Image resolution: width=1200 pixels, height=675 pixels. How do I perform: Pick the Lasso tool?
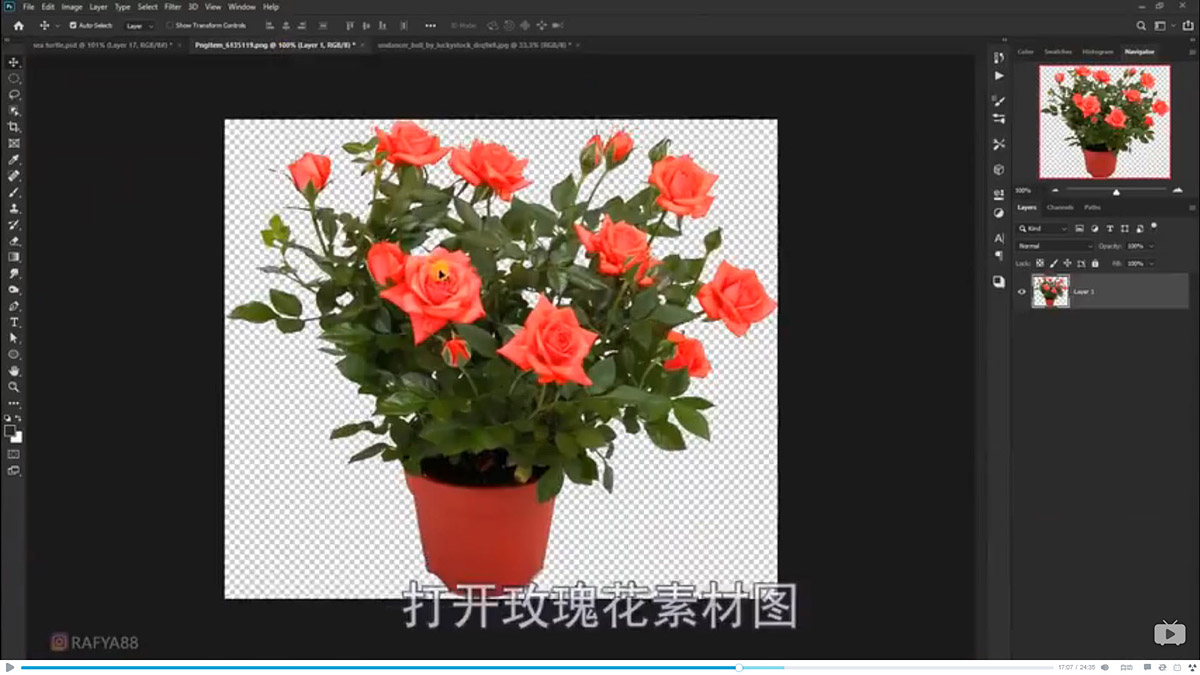[x=13, y=94]
